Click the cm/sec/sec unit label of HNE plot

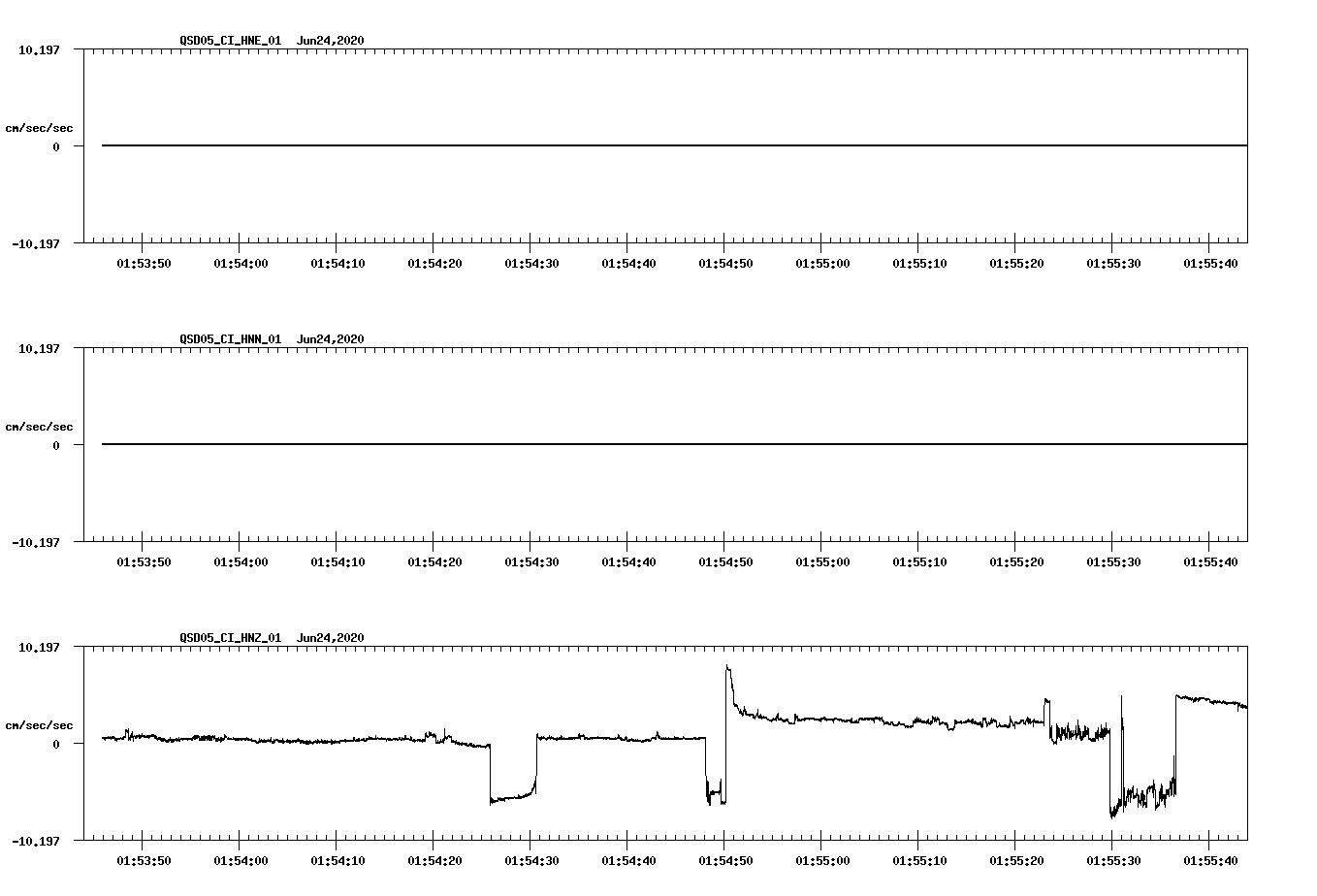[x=39, y=128]
